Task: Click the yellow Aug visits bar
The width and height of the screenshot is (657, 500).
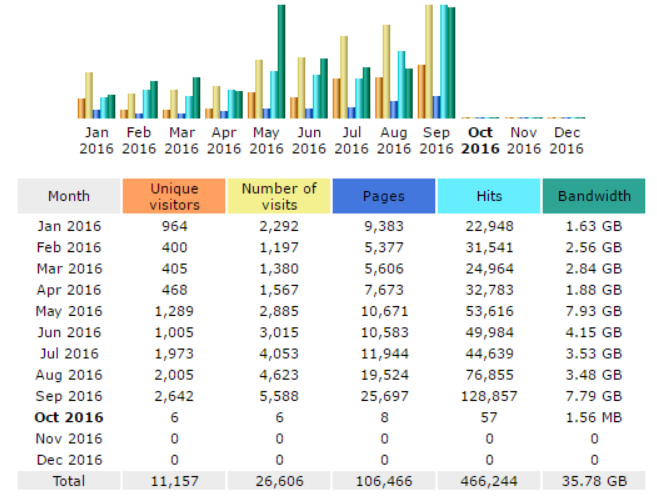Action: point(386,72)
